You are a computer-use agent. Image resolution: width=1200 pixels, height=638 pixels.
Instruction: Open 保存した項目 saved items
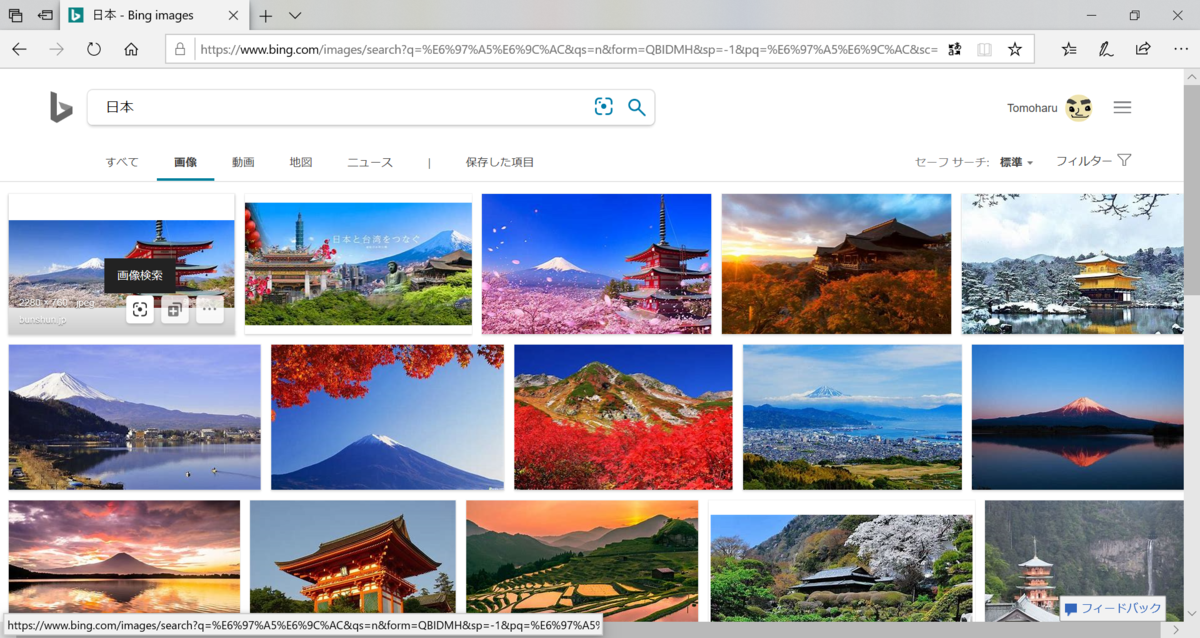[500, 162]
